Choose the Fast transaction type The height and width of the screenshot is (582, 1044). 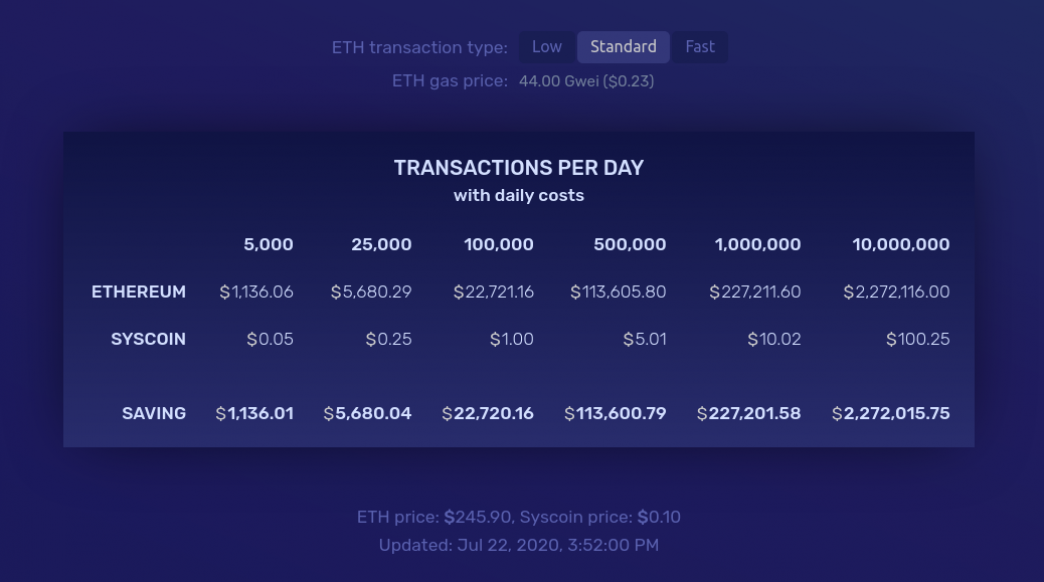pos(700,47)
